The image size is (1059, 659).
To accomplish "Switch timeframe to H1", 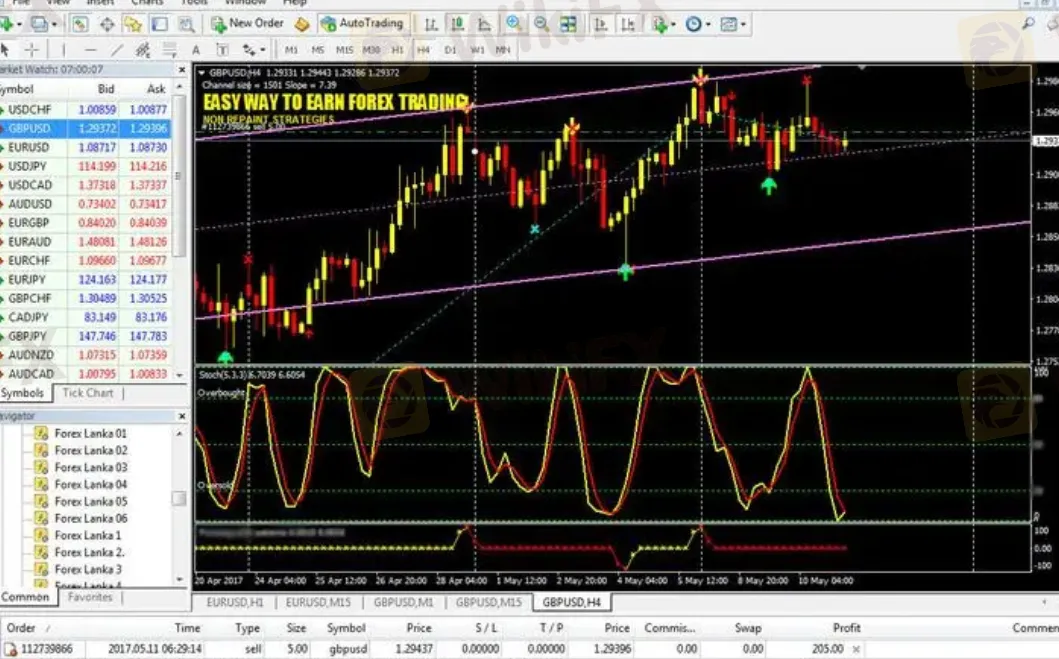I will point(398,50).
